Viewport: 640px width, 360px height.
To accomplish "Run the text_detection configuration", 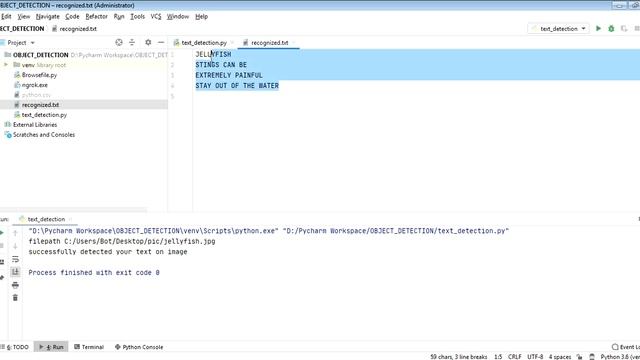I will (x=598, y=29).
